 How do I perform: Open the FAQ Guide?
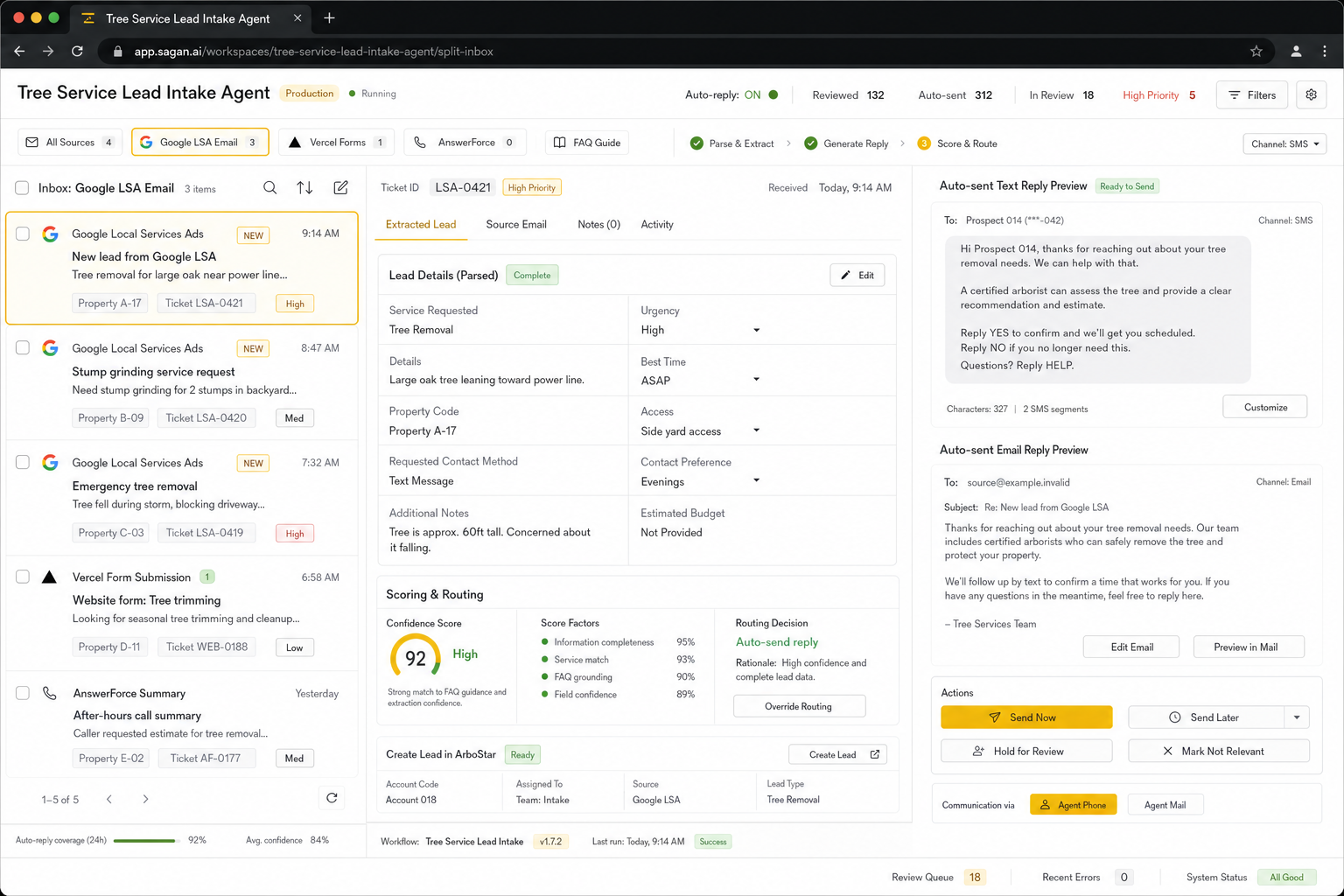[586, 143]
